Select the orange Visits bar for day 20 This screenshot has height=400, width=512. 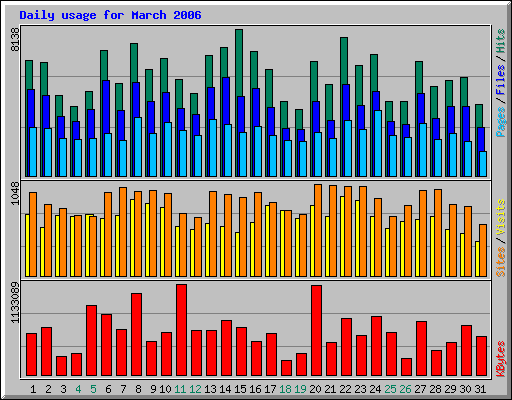pyautogui.click(x=318, y=231)
